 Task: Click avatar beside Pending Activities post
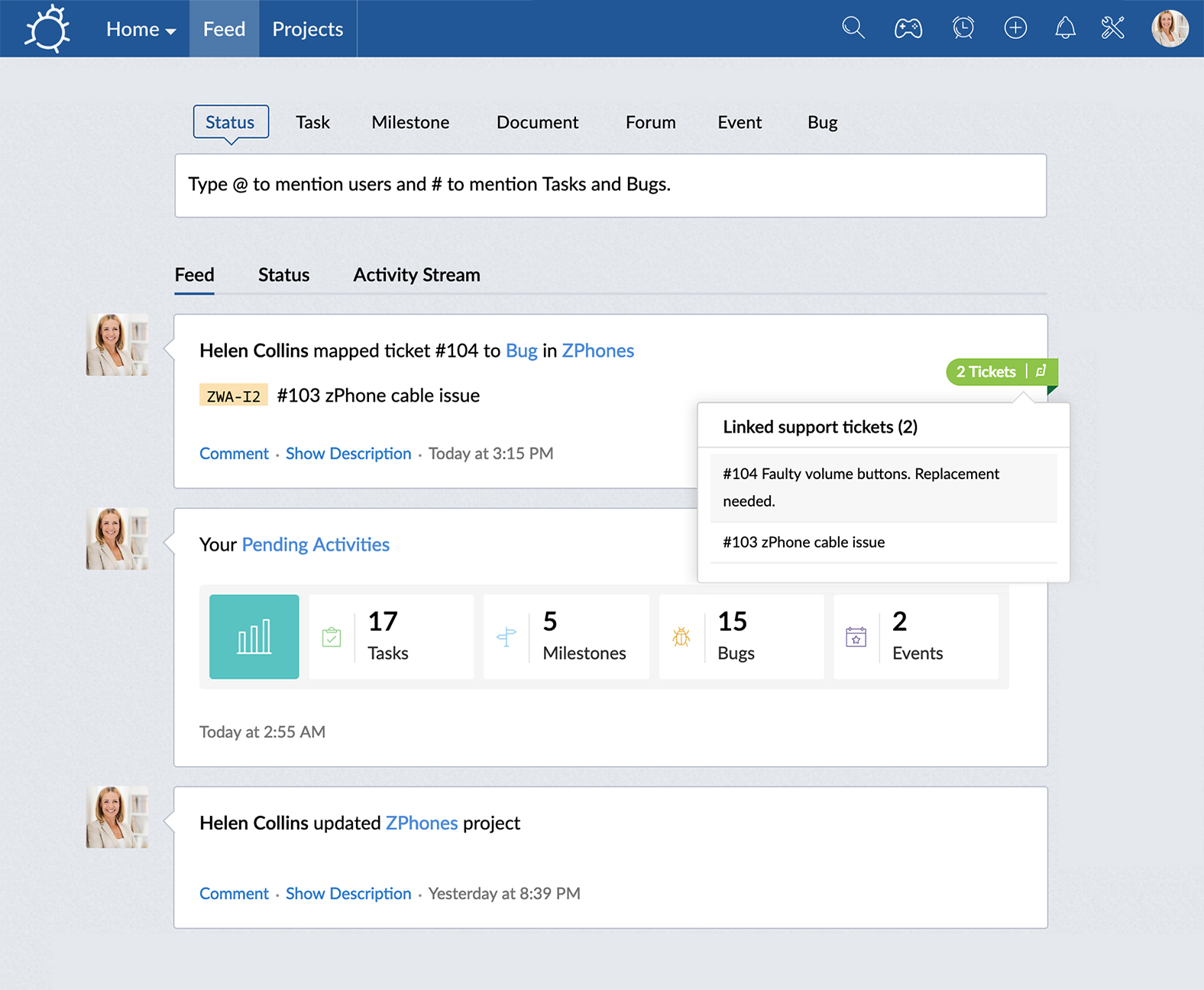117,539
